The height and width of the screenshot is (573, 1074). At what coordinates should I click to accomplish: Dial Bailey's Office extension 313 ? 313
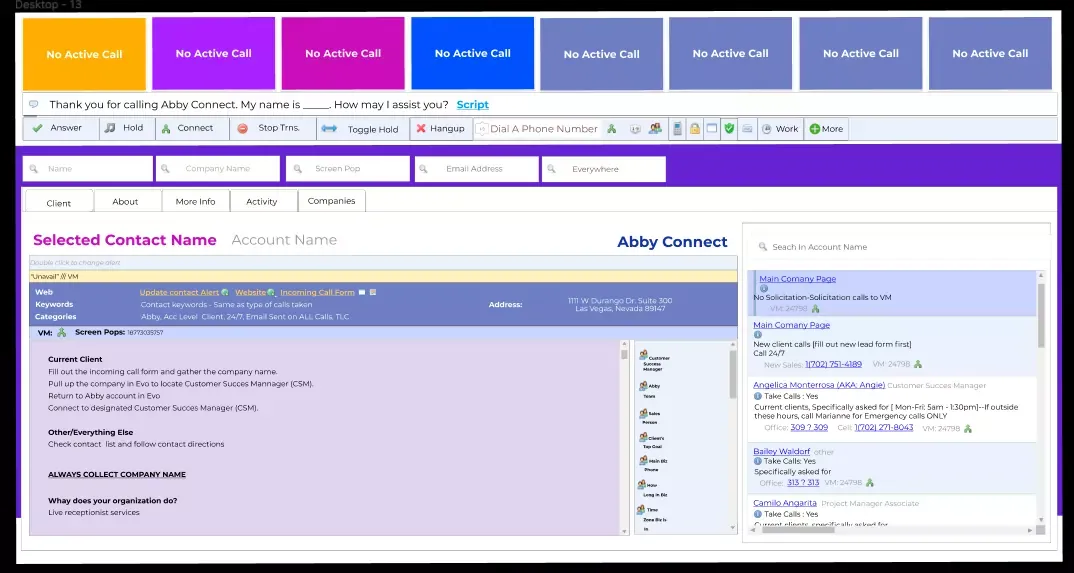803,483
